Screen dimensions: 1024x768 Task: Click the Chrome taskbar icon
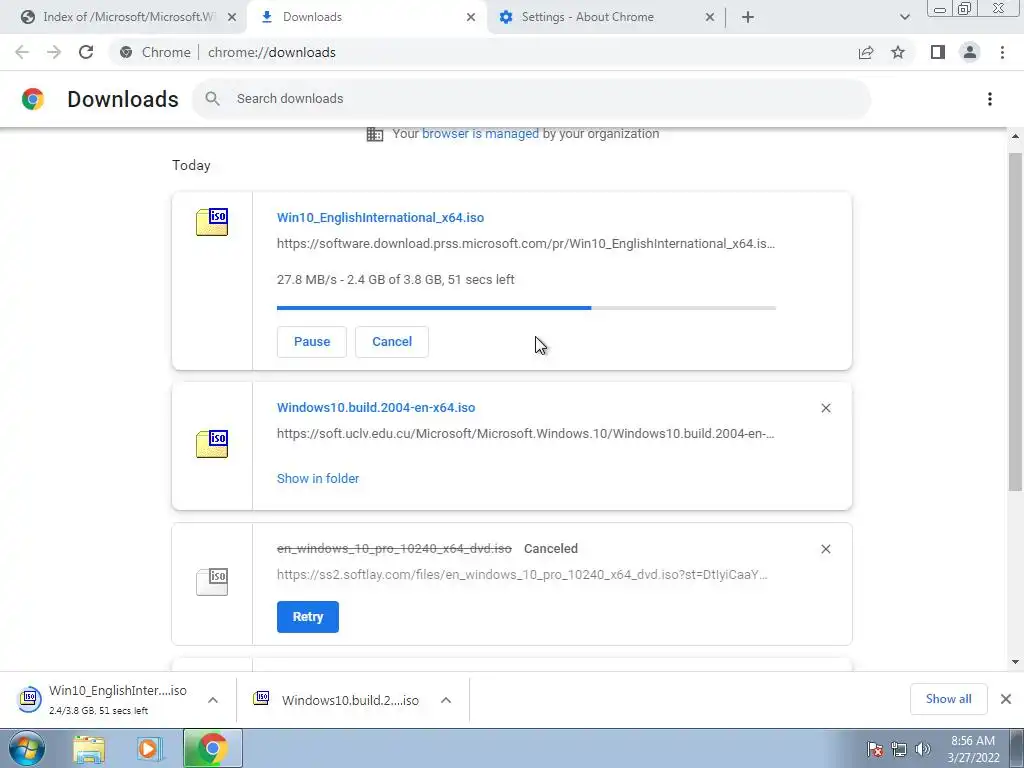[x=212, y=748]
